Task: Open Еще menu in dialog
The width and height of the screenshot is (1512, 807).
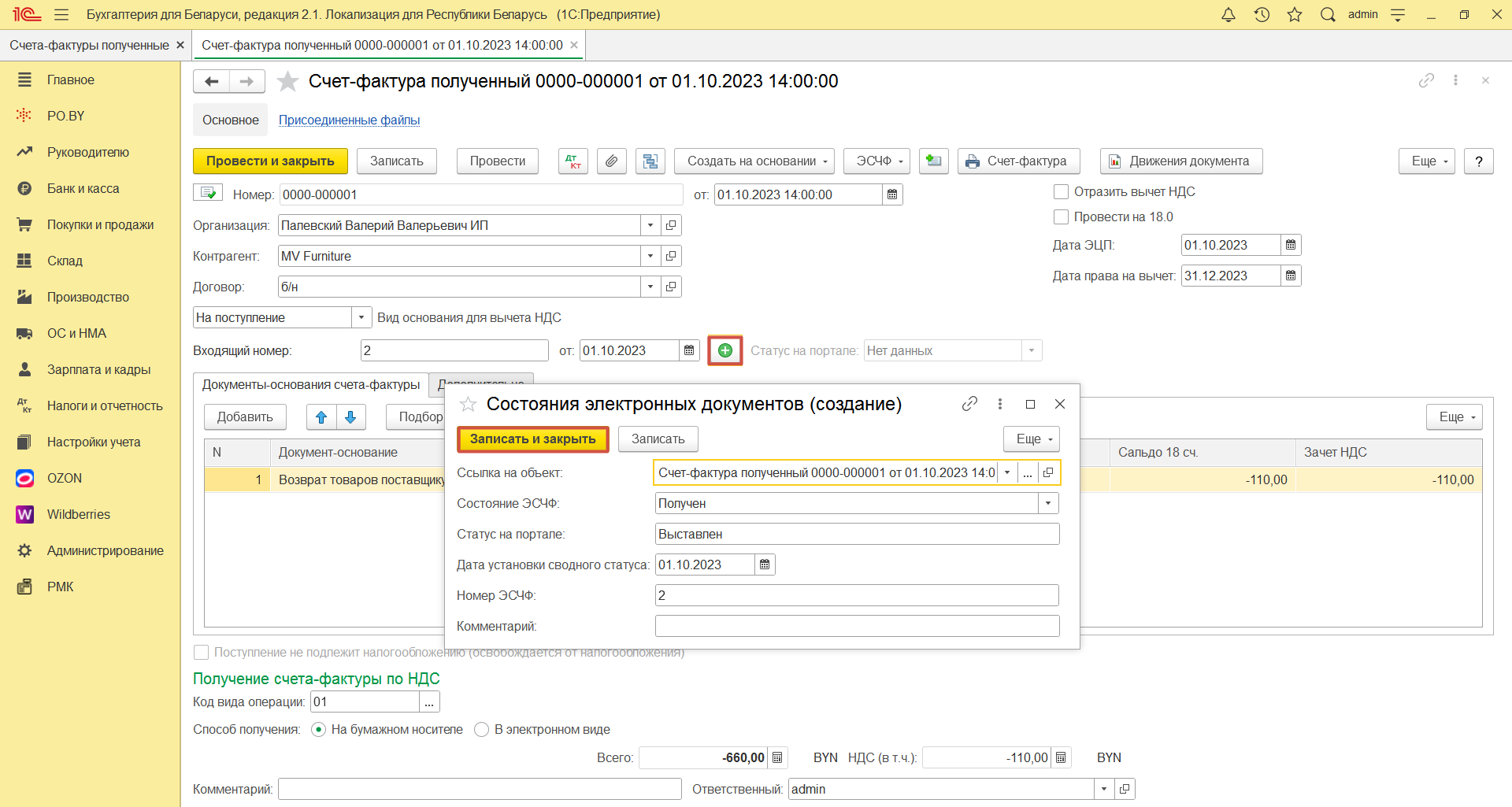Action: tap(1032, 439)
